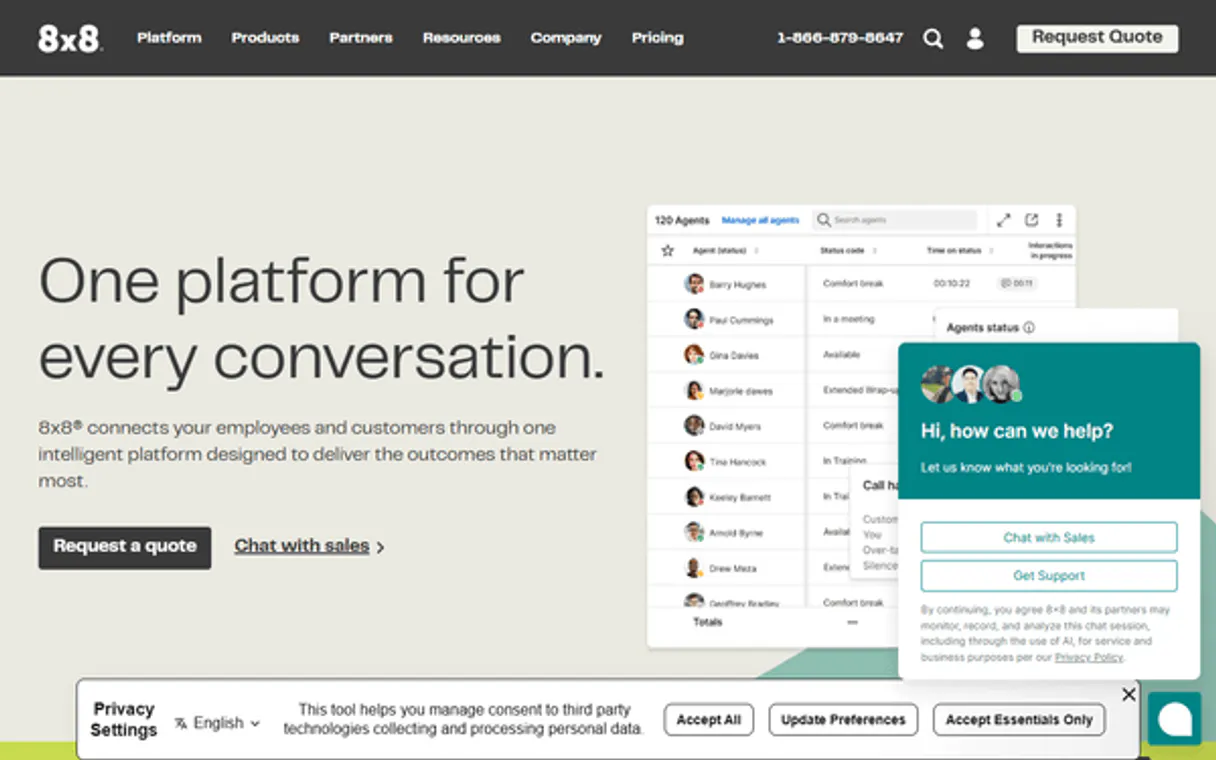Click the open-in-new-window icon in agents panel
The width and height of the screenshot is (1216, 760).
click(1031, 220)
